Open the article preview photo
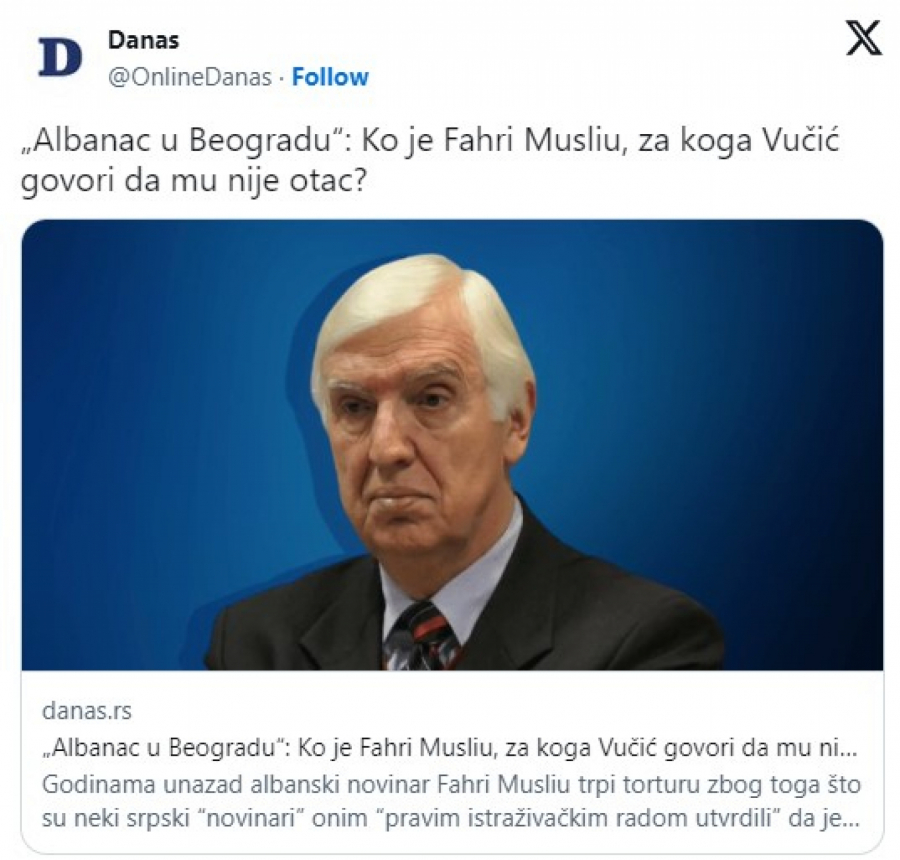The height and width of the screenshot is (860, 900). pos(452,445)
